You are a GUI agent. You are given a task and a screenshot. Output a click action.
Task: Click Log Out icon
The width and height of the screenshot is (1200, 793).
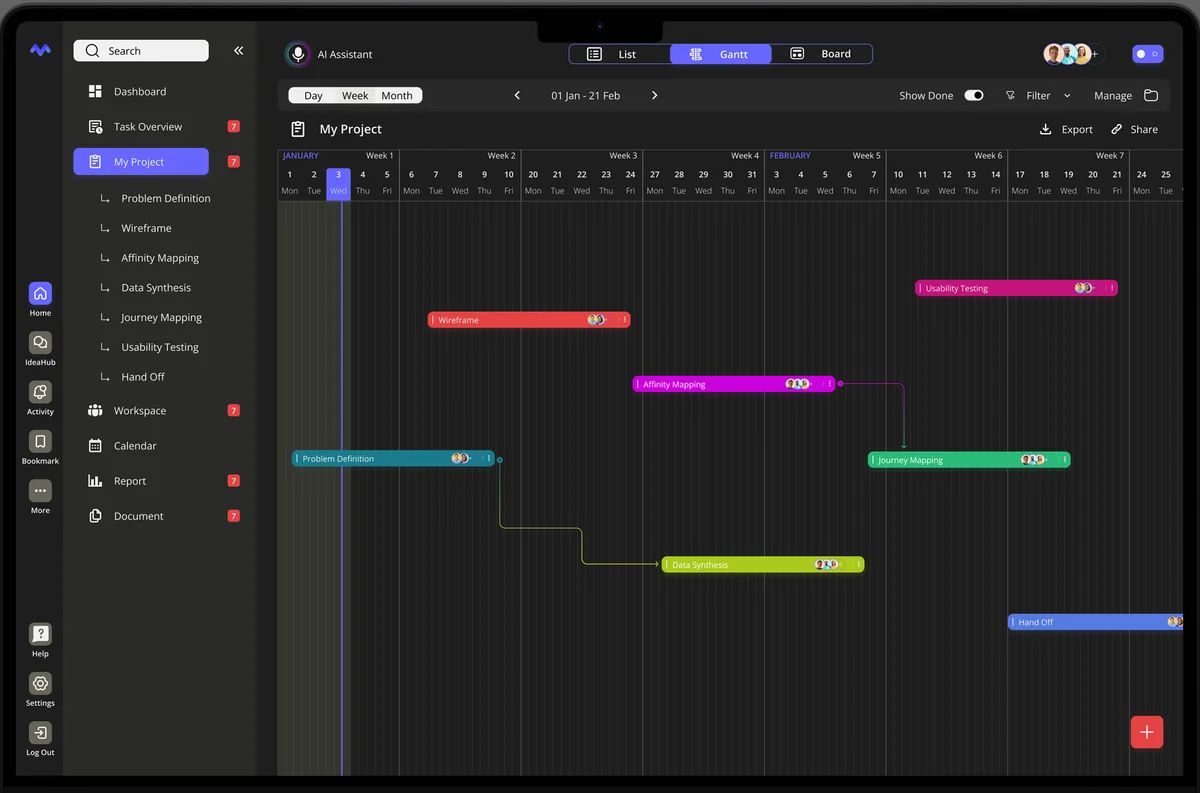(x=40, y=733)
